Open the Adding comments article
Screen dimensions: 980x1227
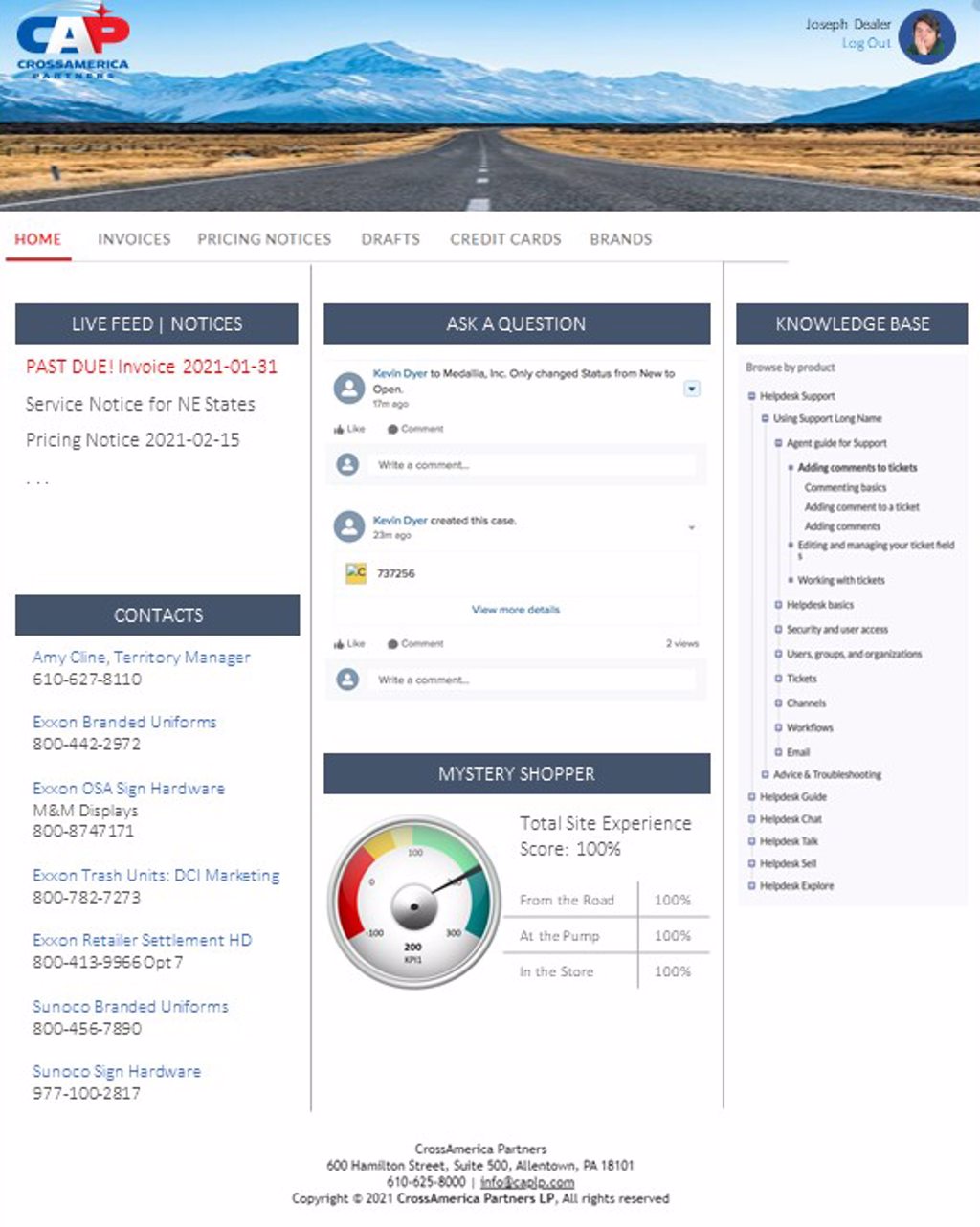(x=842, y=526)
